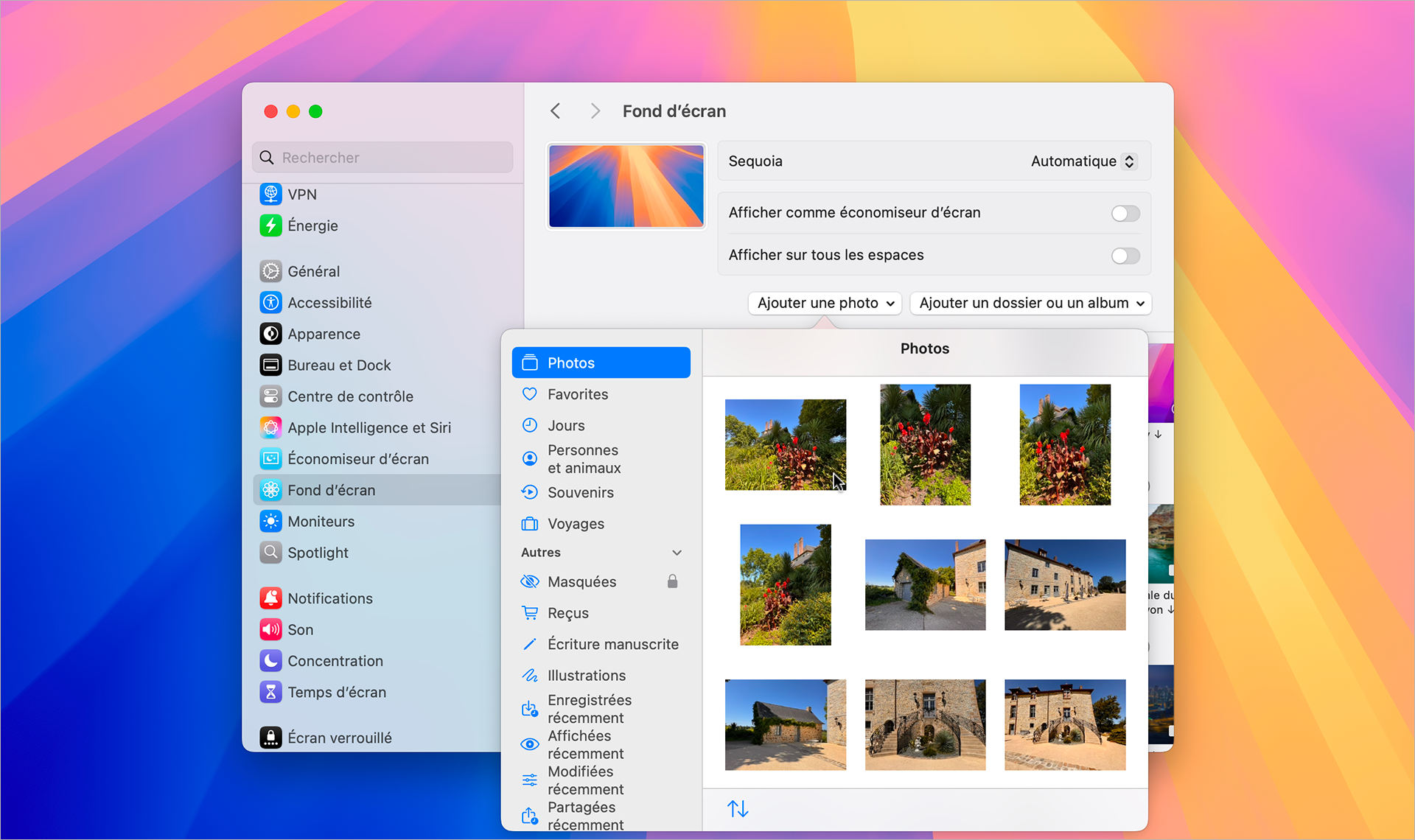Open Son settings via the speaker icon
1415x840 pixels.
click(271, 629)
